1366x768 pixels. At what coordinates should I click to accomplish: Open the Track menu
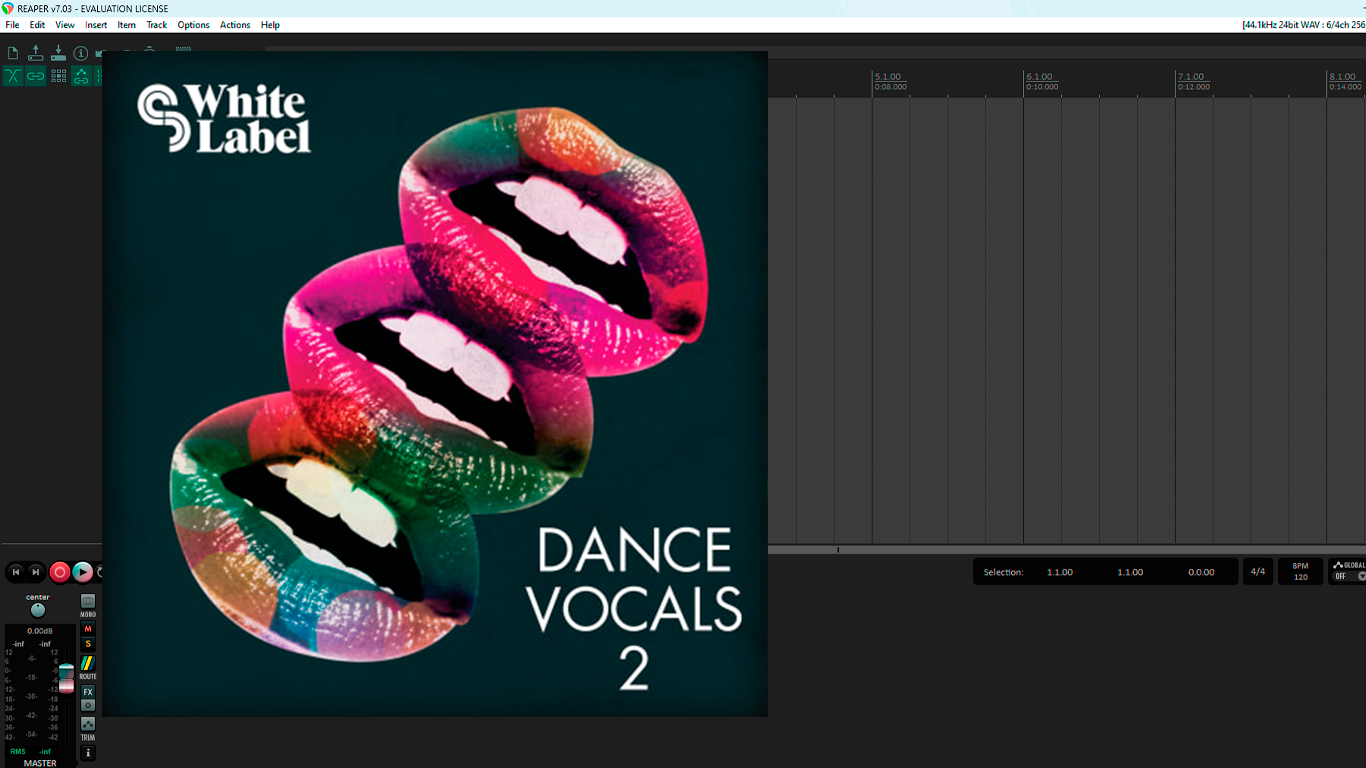[157, 25]
